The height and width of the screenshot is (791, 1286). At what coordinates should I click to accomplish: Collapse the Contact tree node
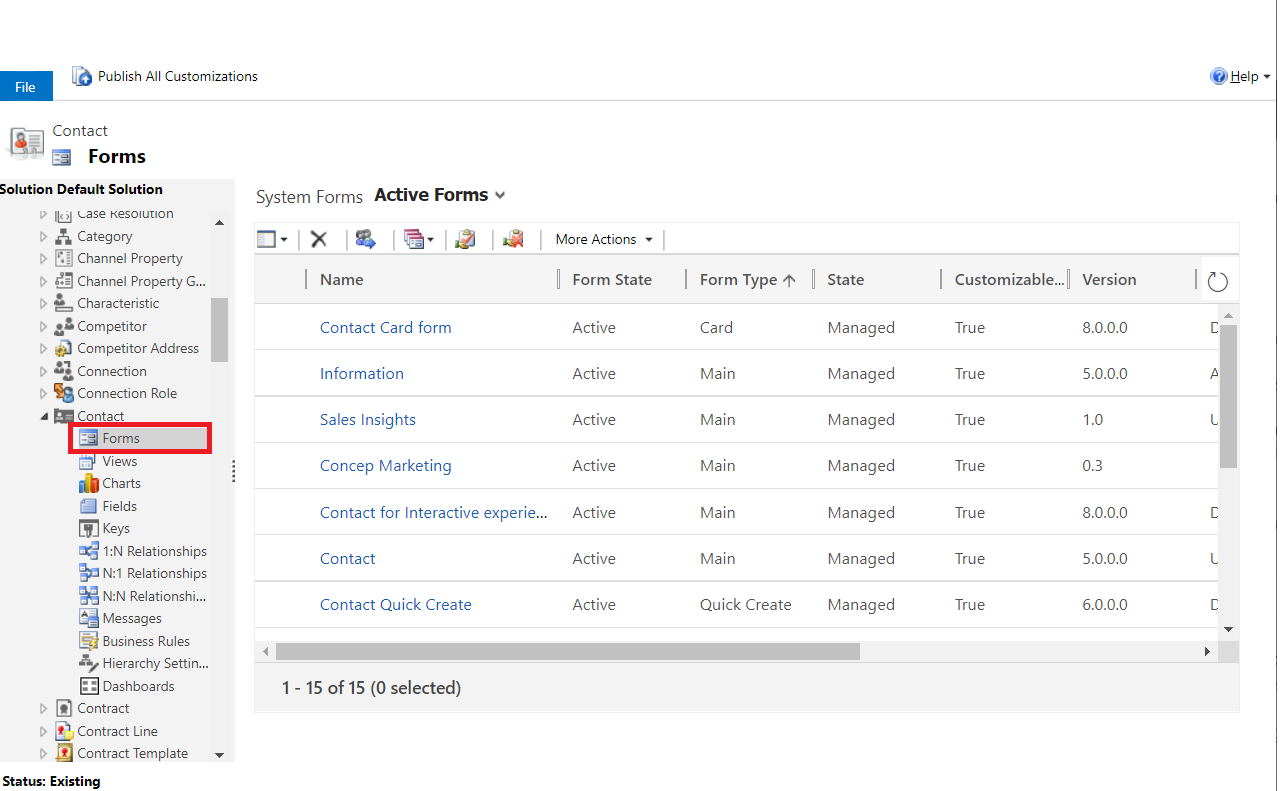[x=43, y=416]
